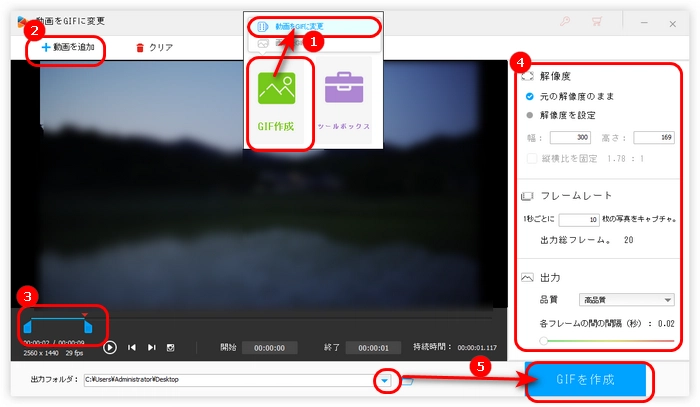Click the 出力総フレーム value 20
Image resolution: width=700 pixels, height=407 pixels.
[629, 240]
